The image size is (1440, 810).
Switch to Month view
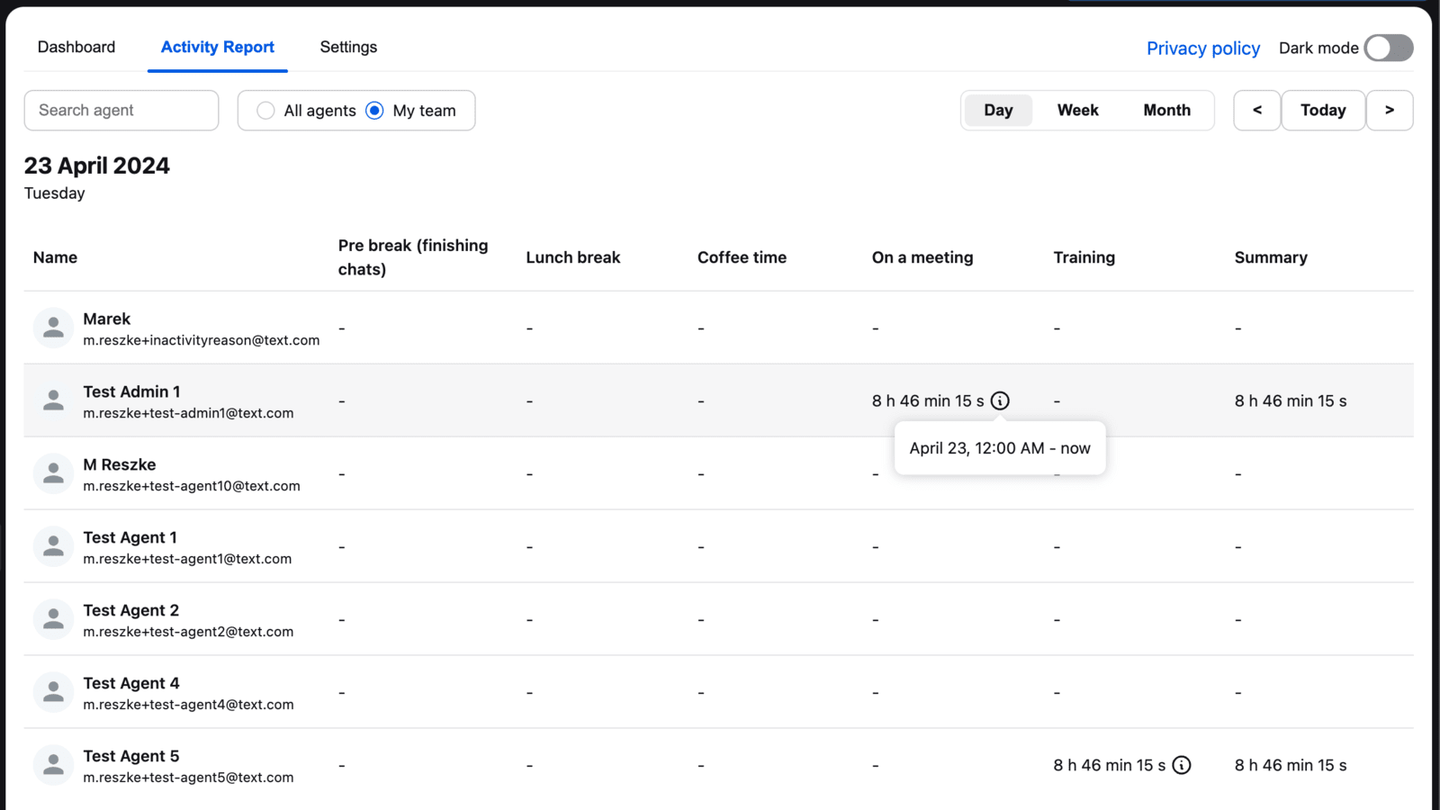(1167, 110)
